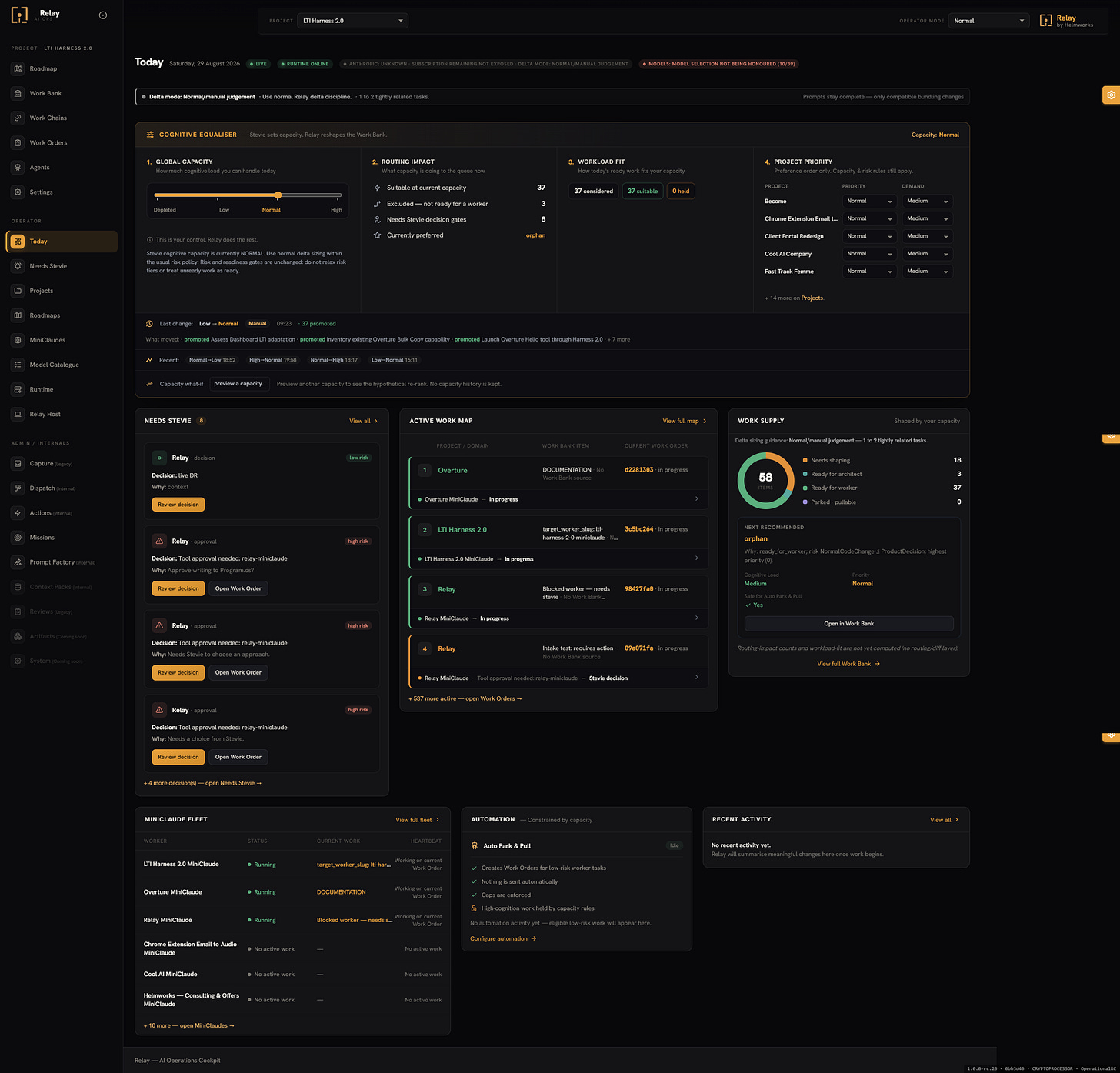Click the orange gear tab at right edge
This screenshot has width=1120, height=1073.
click(x=1112, y=95)
